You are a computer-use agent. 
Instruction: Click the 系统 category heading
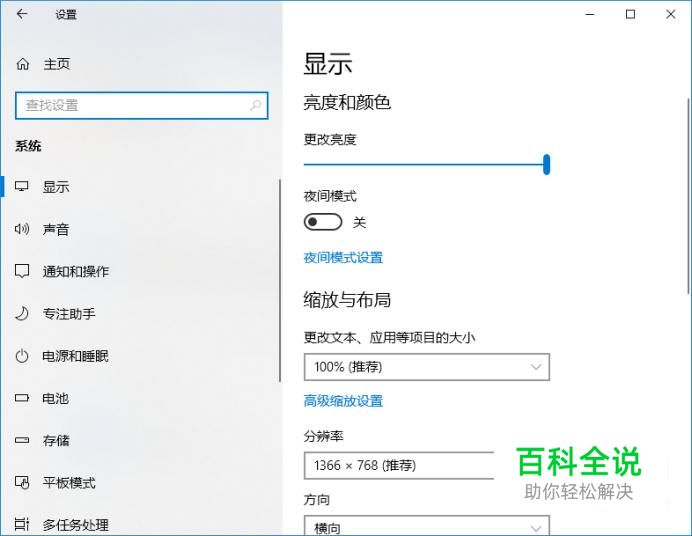(x=28, y=146)
